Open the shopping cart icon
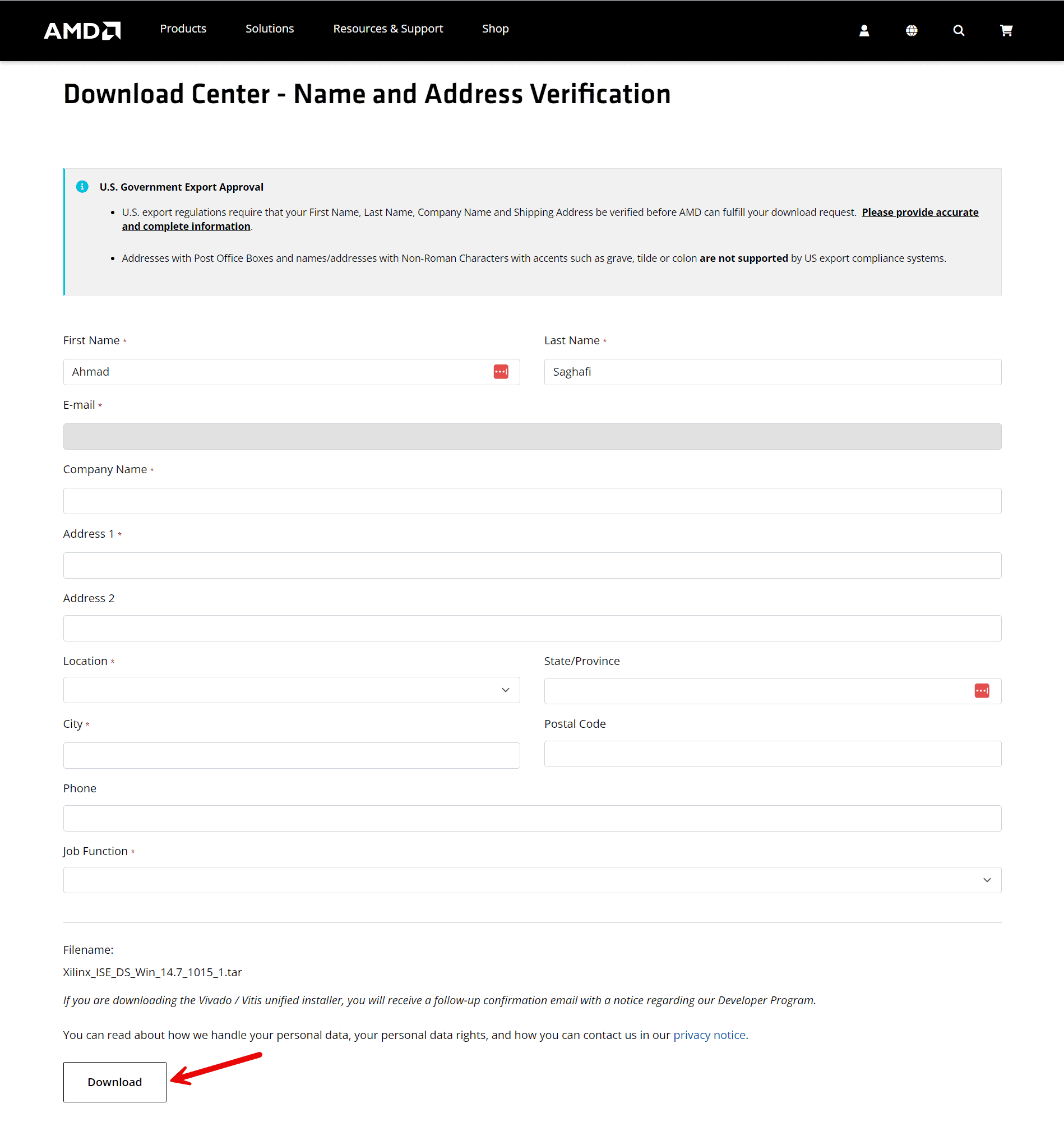This screenshot has height=1122, width=1064. pyautogui.click(x=1006, y=31)
